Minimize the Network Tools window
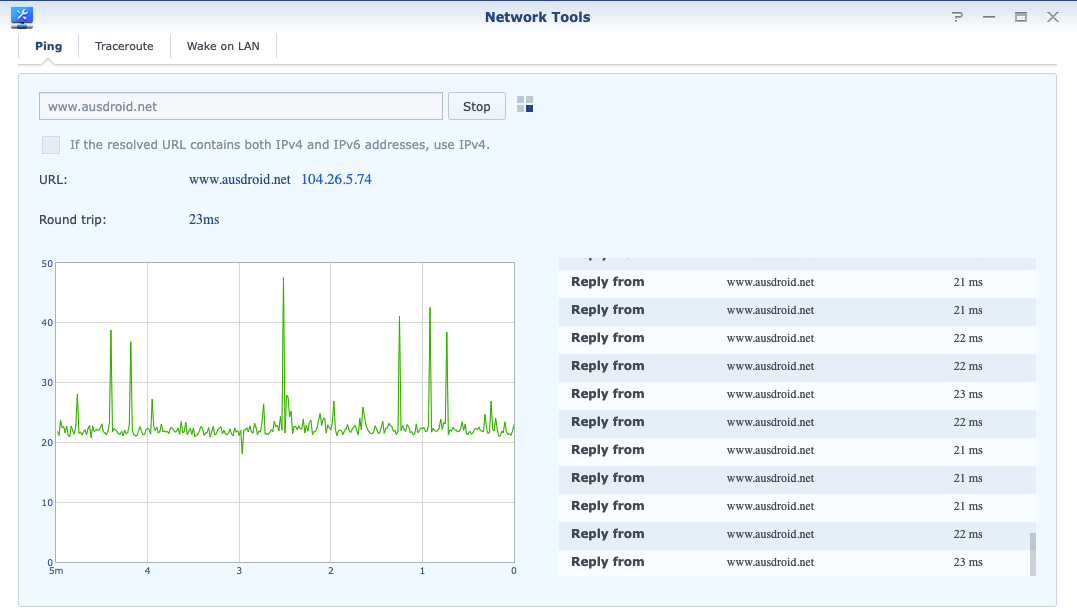This screenshot has height=613, width=1077. click(x=989, y=17)
